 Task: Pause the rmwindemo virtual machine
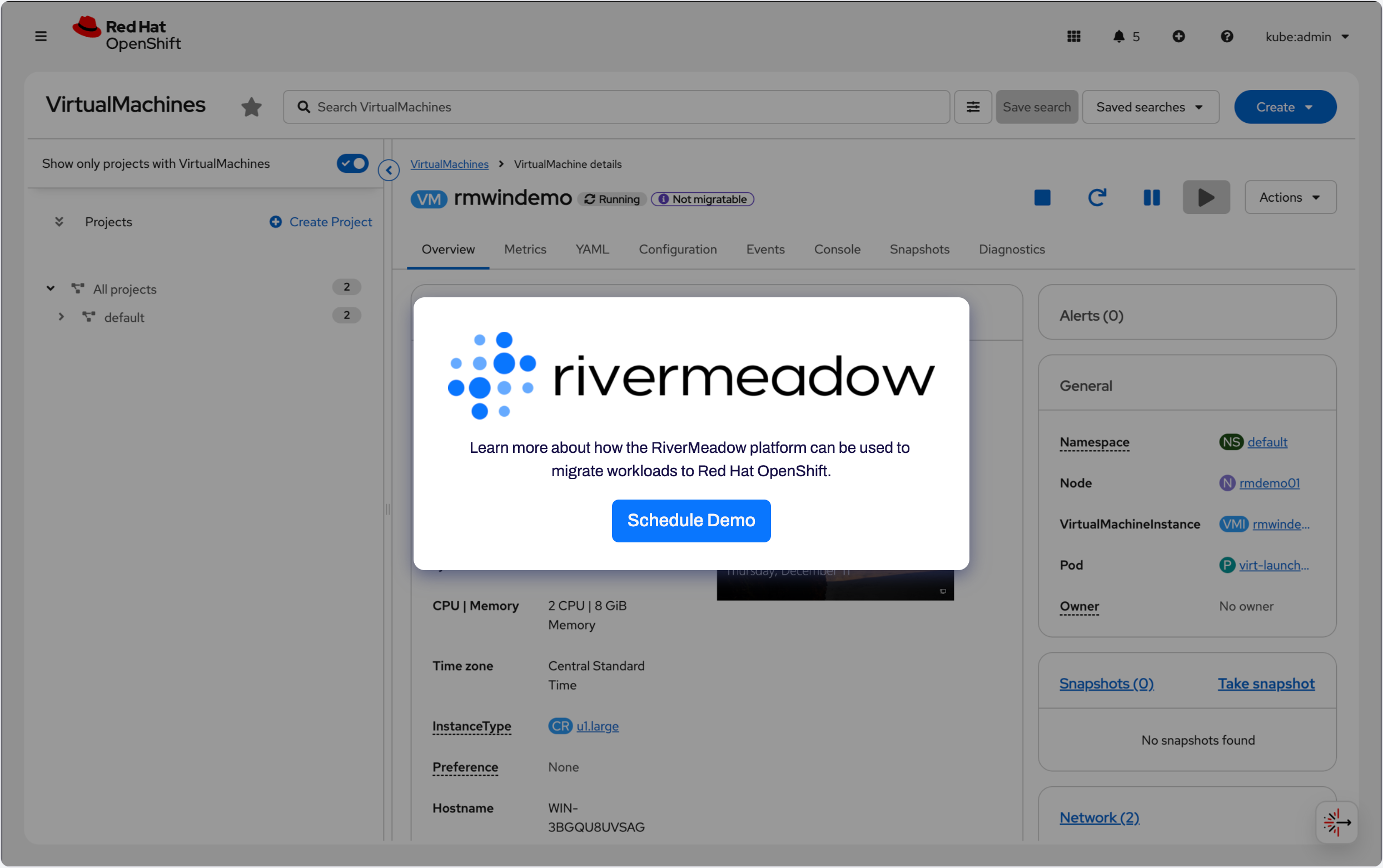(1151, 197)
